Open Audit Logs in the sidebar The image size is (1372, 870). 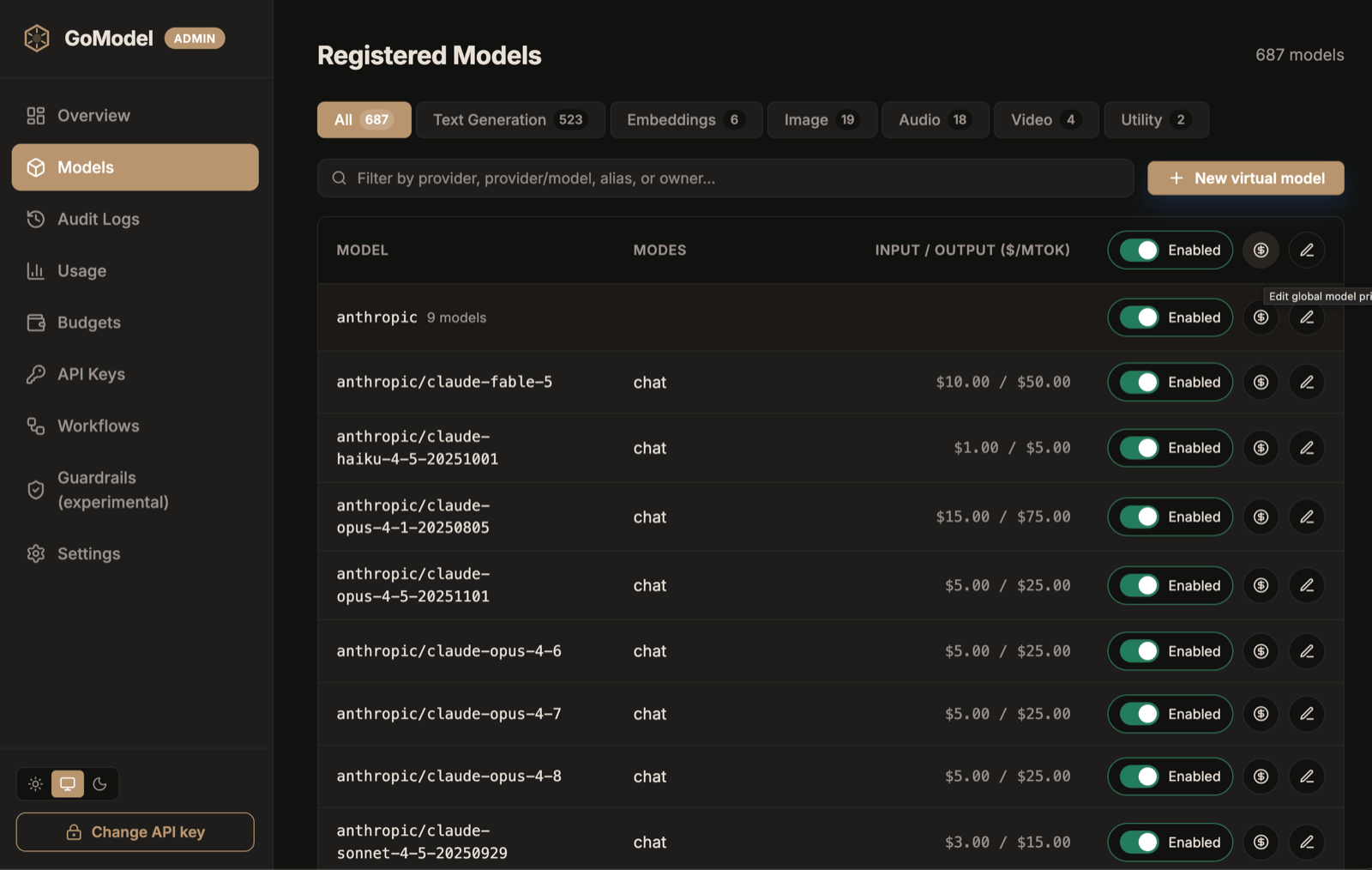tap(135, 219)
